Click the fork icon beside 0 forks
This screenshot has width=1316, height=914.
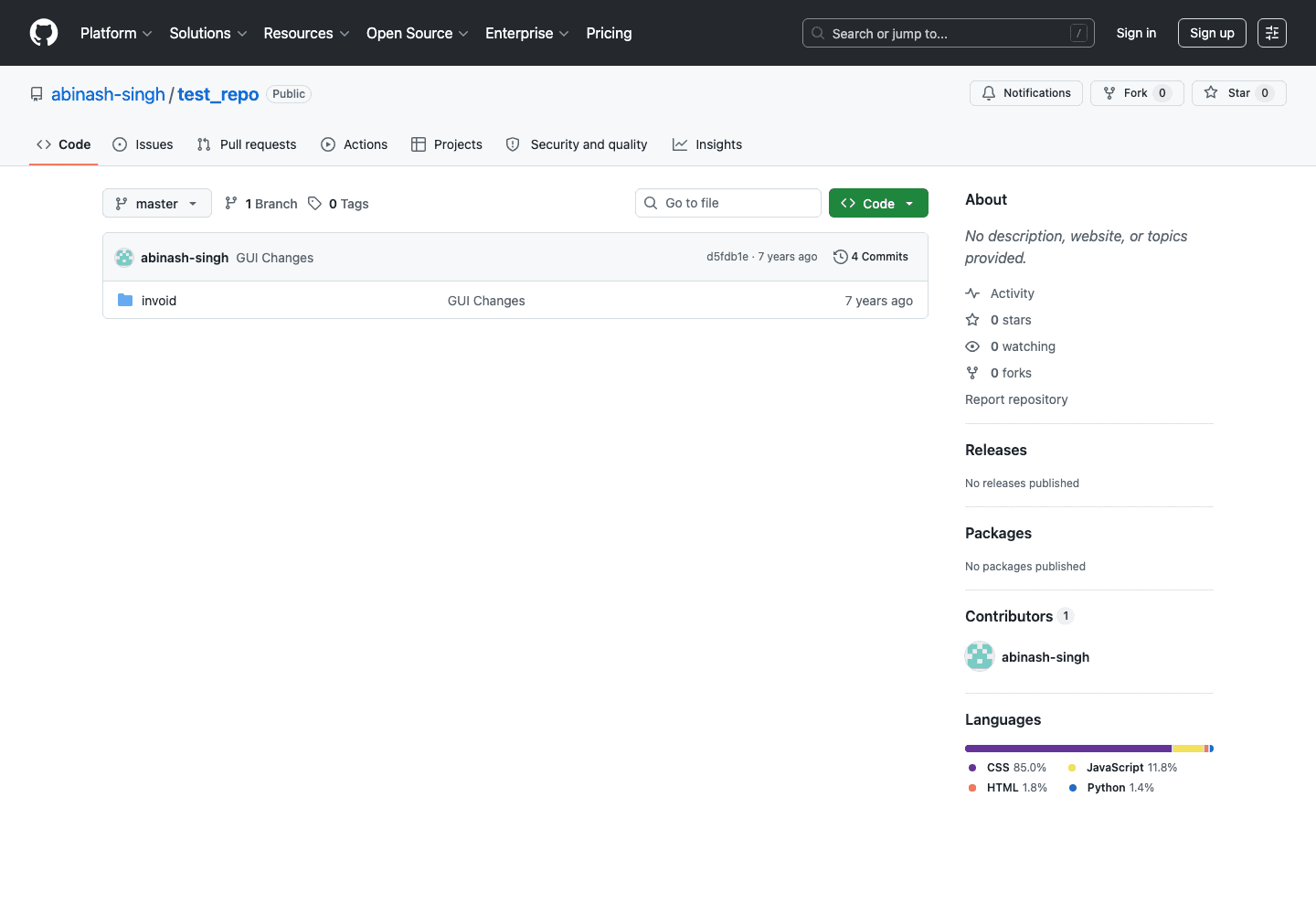(972, 373)
